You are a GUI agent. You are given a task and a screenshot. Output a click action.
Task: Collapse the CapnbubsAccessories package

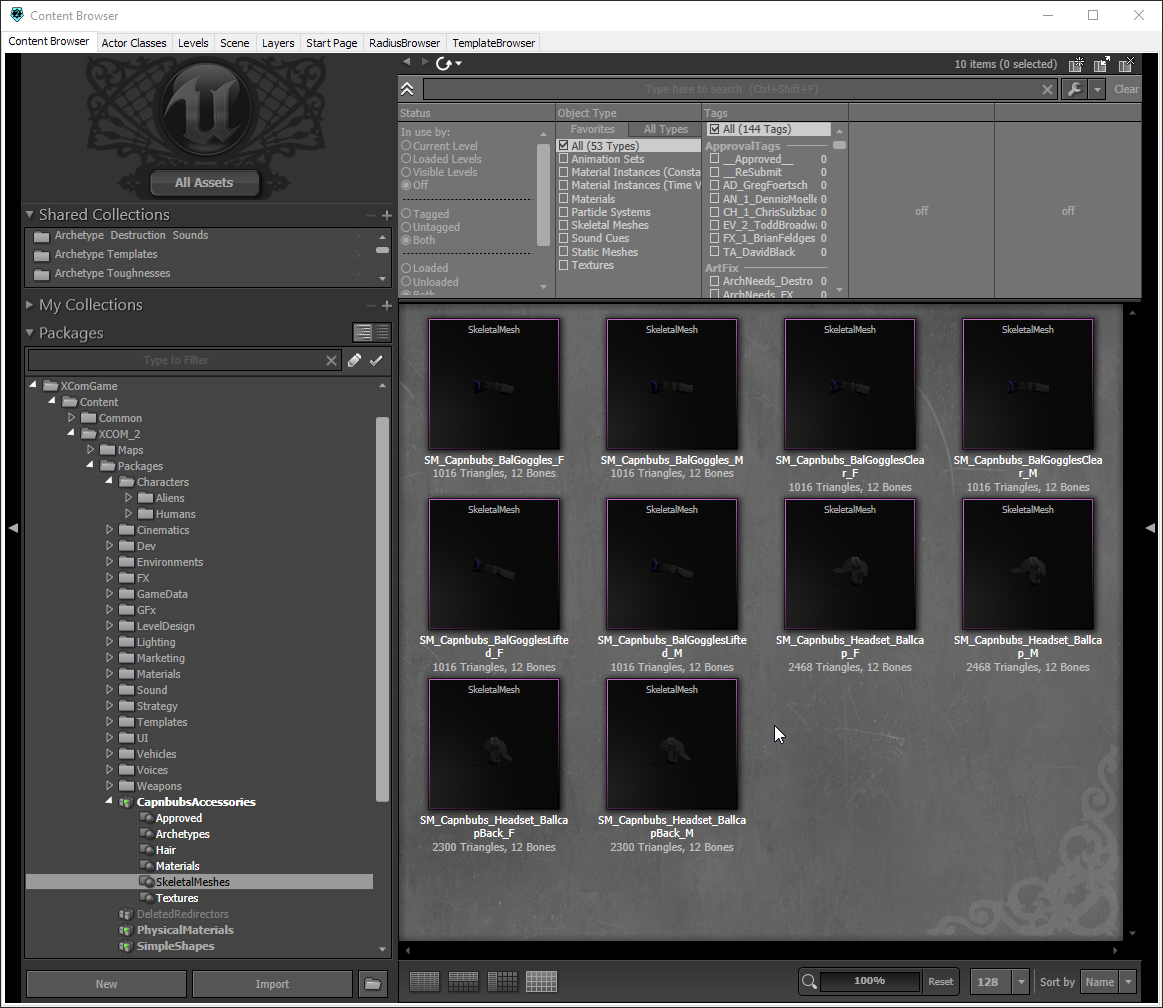tap(109, 801)
